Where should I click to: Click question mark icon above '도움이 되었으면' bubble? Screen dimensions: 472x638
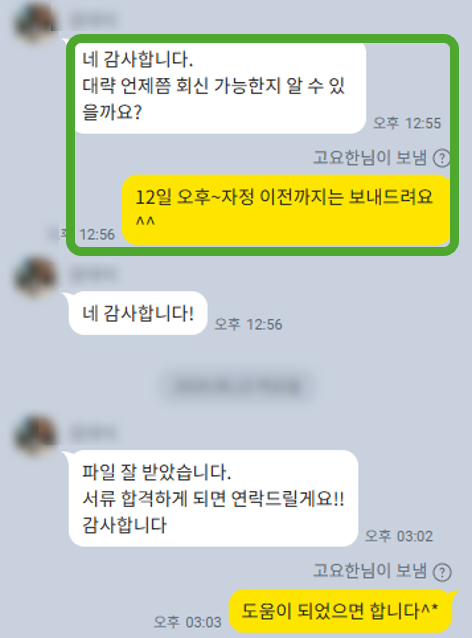click(442, 572)
